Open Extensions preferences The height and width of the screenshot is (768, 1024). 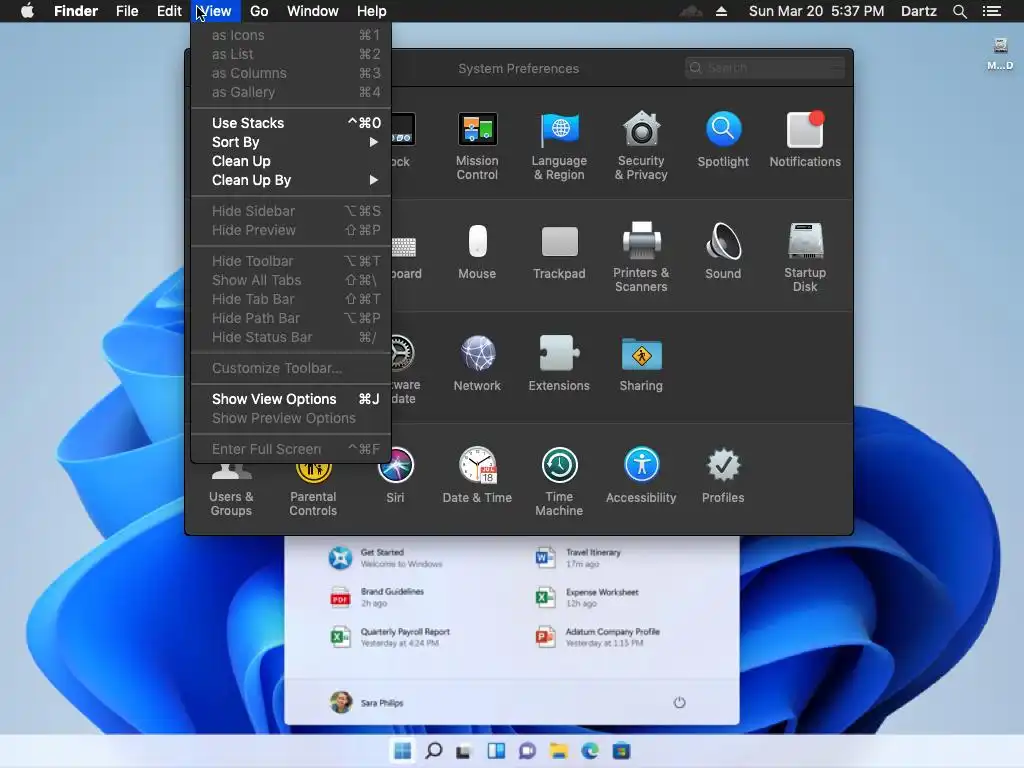pyautogui.click(x=559, y=364)
